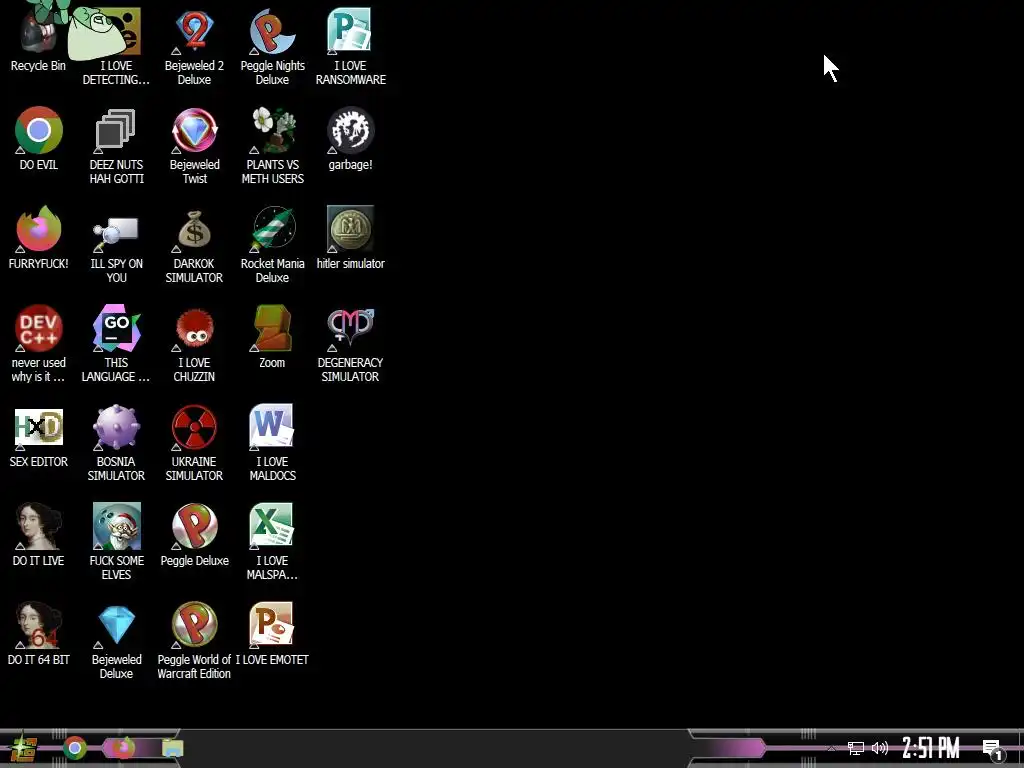This screenshot has width=1024, height=768.
Task: Launch Bejeweled Deluxe blue gem shortcut
Action: (x=116, y=625)
